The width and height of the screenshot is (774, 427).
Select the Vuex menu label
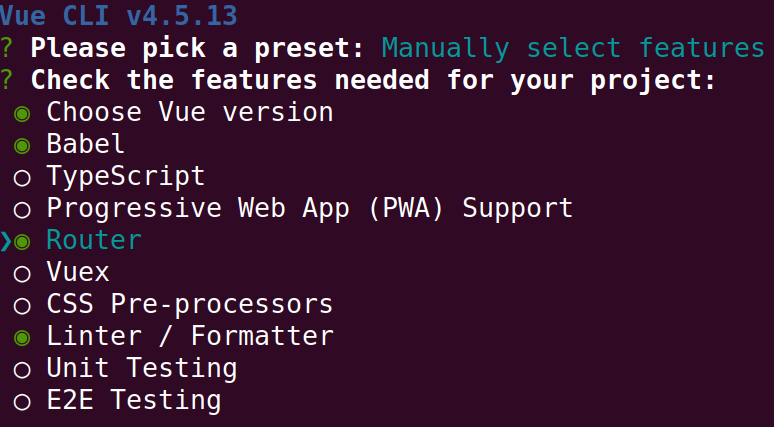pyautogui.click(x=78, y=272)
